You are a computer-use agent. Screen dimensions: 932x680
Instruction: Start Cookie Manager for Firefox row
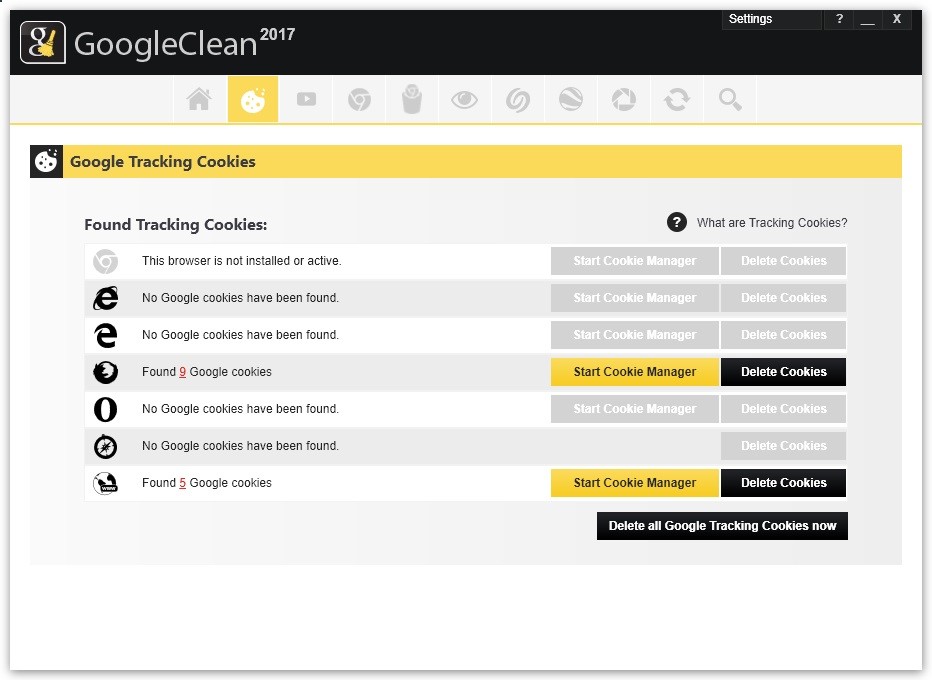point(634,372)
